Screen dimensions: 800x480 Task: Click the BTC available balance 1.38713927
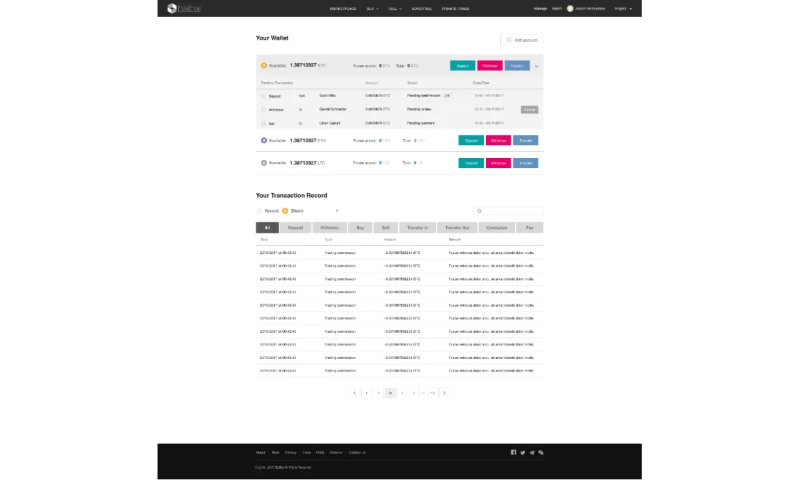pos(303,65)
